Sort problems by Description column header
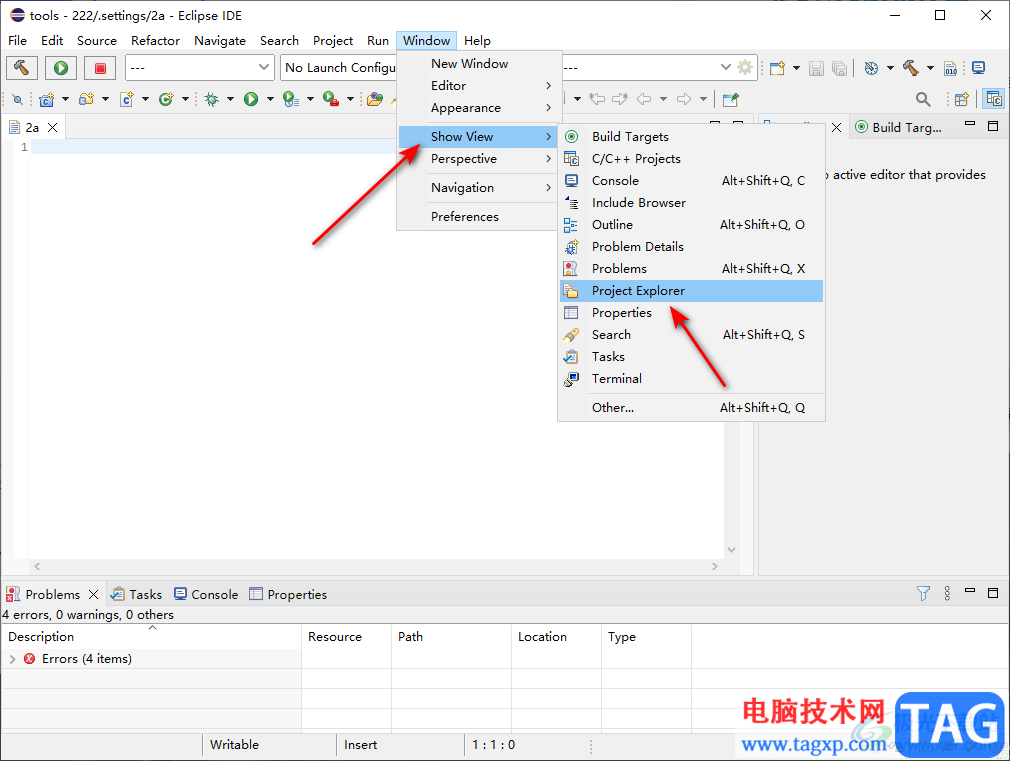Screen dimensions: 1010x761 click(x=151, y=637)
